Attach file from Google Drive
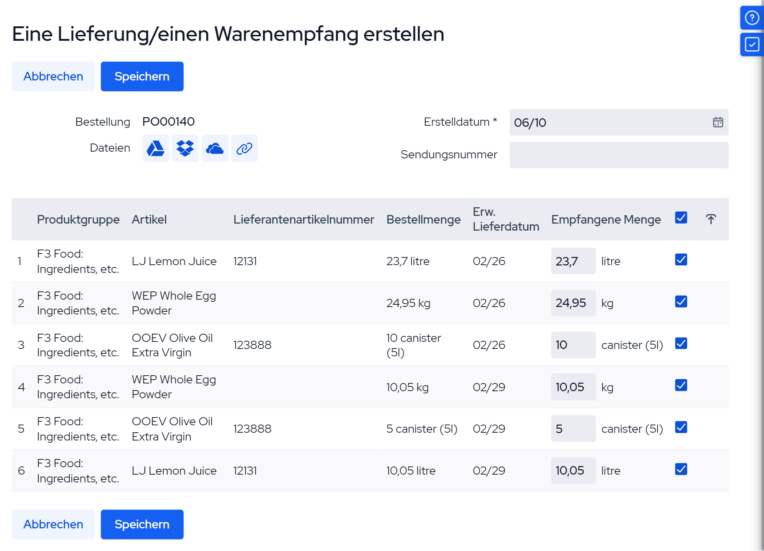 pos(155,148)
